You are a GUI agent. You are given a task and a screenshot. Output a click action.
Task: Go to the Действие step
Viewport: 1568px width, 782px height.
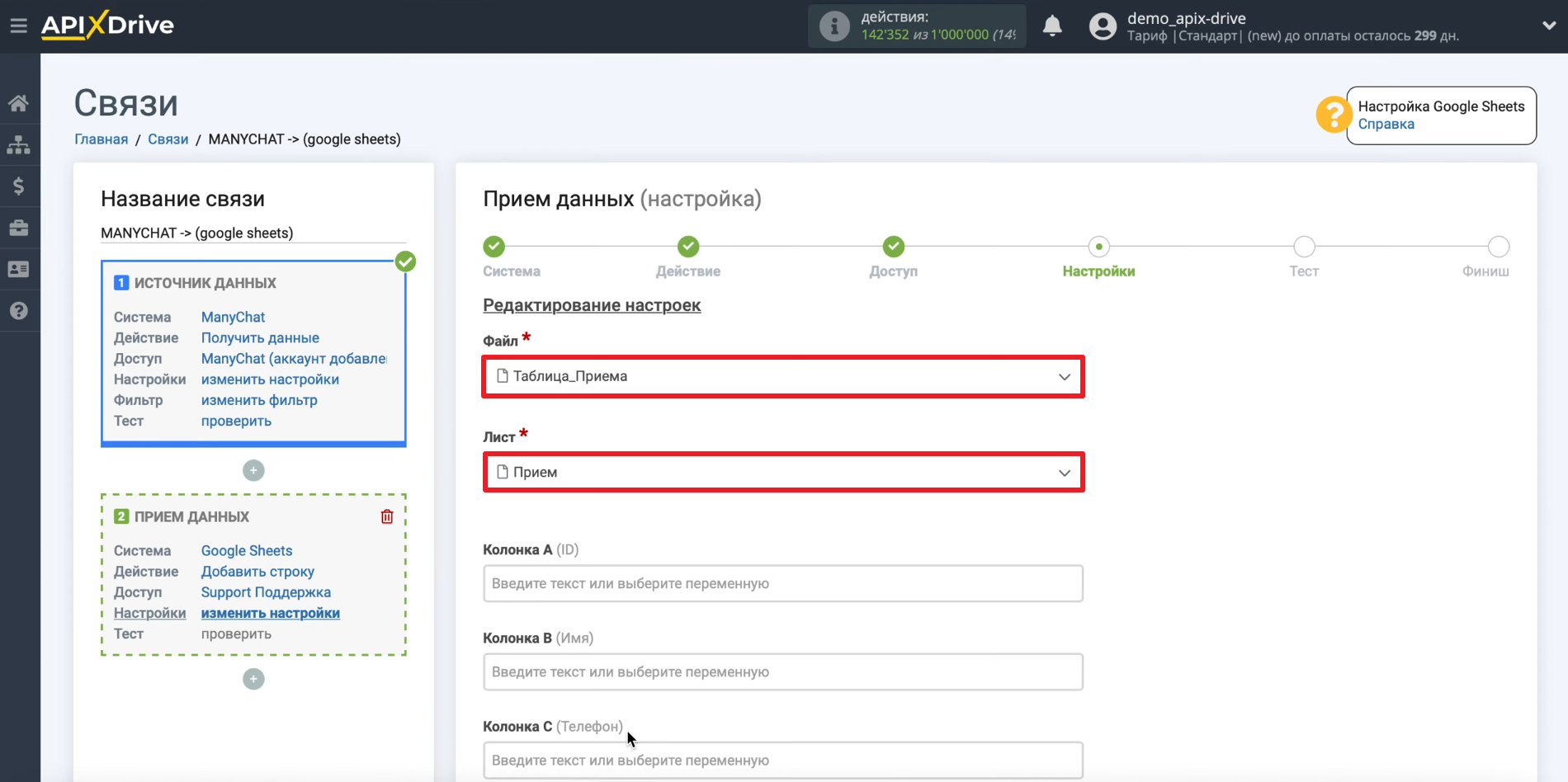click(688, 247)
